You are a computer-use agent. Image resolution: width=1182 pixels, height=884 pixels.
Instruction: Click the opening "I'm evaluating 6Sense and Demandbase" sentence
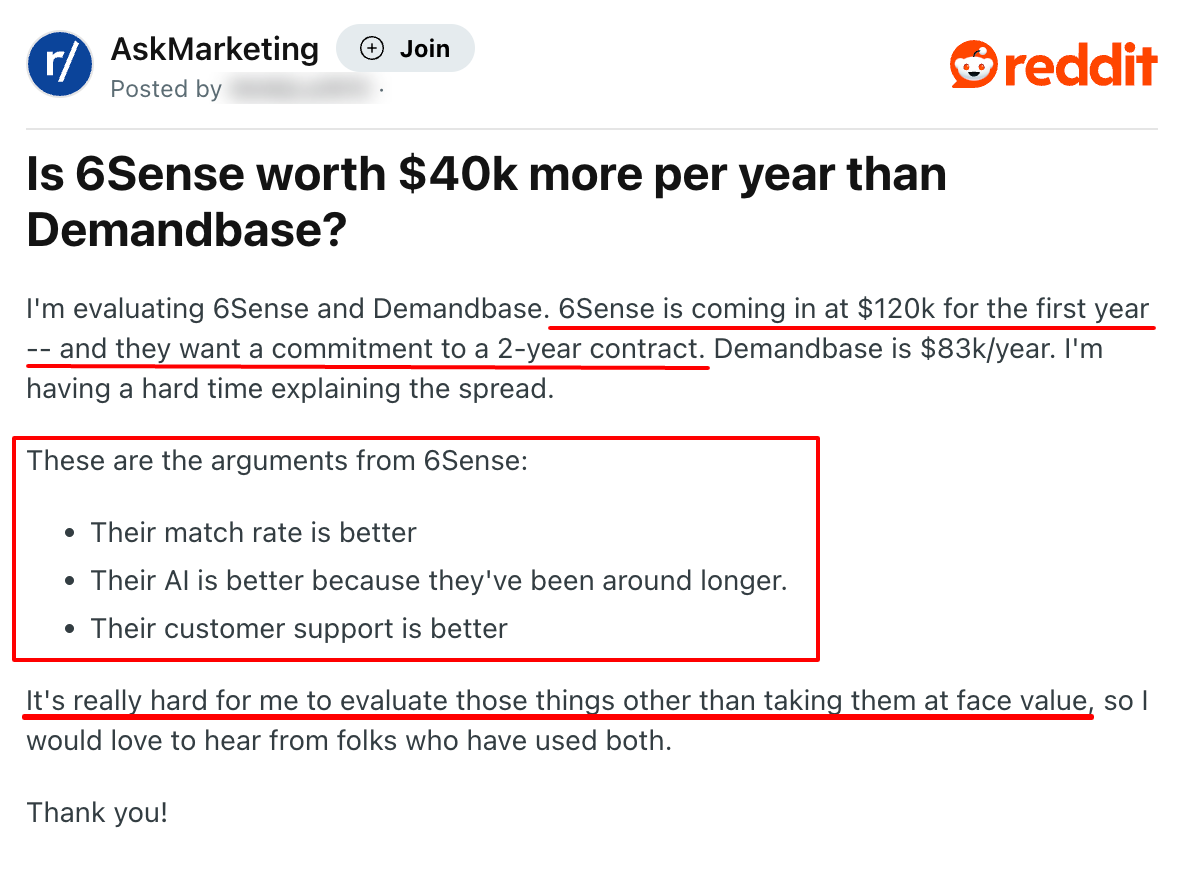click(285, 308)
